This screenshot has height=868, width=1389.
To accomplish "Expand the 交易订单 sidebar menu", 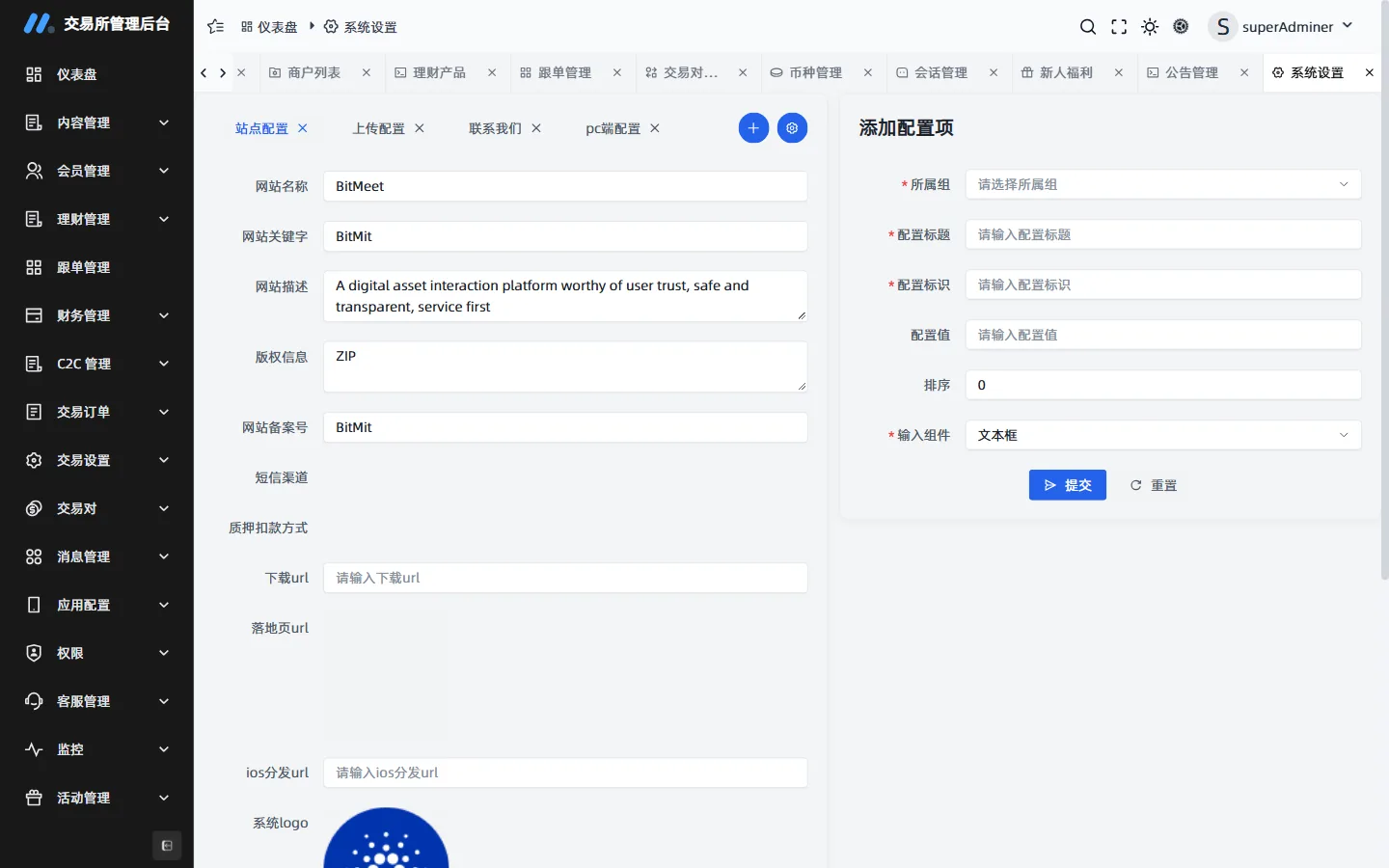I will point(96,412).
